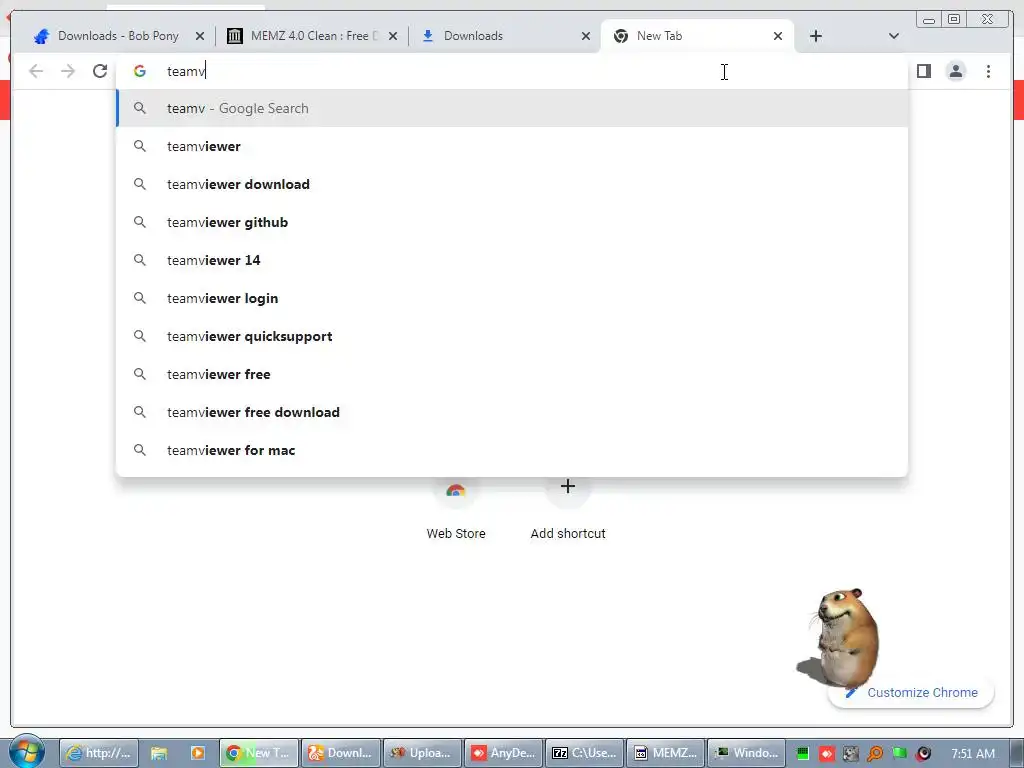This screenshot has height=768, width=1024.
Task: Choose 'teamviewer download' suggestion
Action: [512, 184]
